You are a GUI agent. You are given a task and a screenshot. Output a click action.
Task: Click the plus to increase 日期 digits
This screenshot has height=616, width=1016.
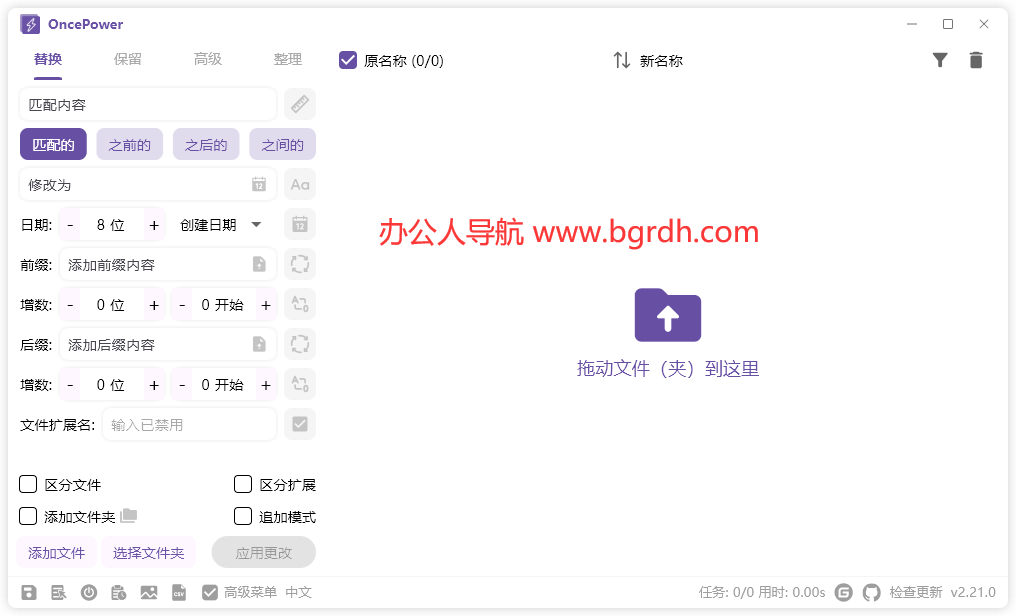point(154,224)
